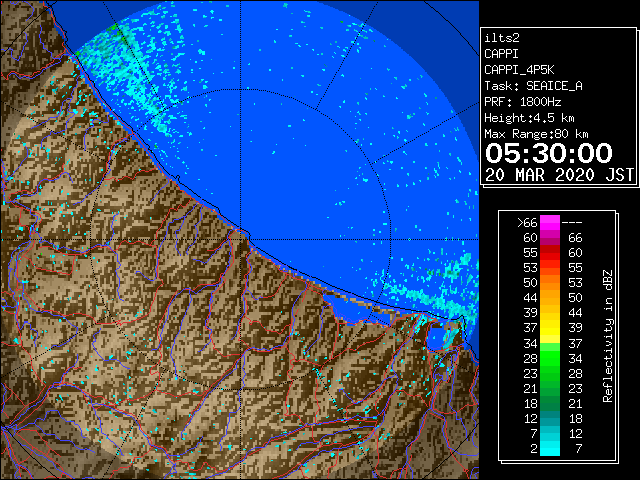The width and height of the screenshot is (640, 480).
Task: Click the 05:30:00 timestamp
Action: click(549, 153)
